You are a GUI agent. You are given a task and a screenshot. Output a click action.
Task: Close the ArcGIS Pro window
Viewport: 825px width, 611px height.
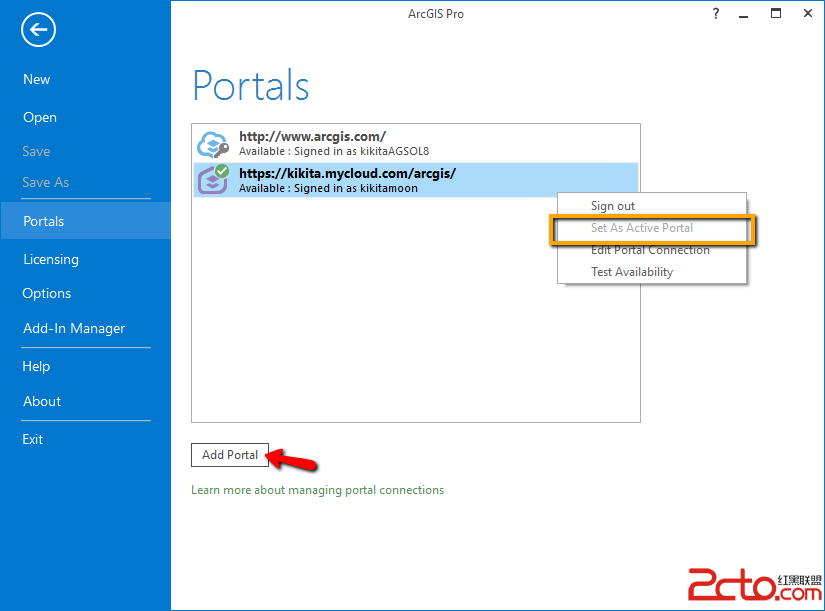[x=808, y=13]
